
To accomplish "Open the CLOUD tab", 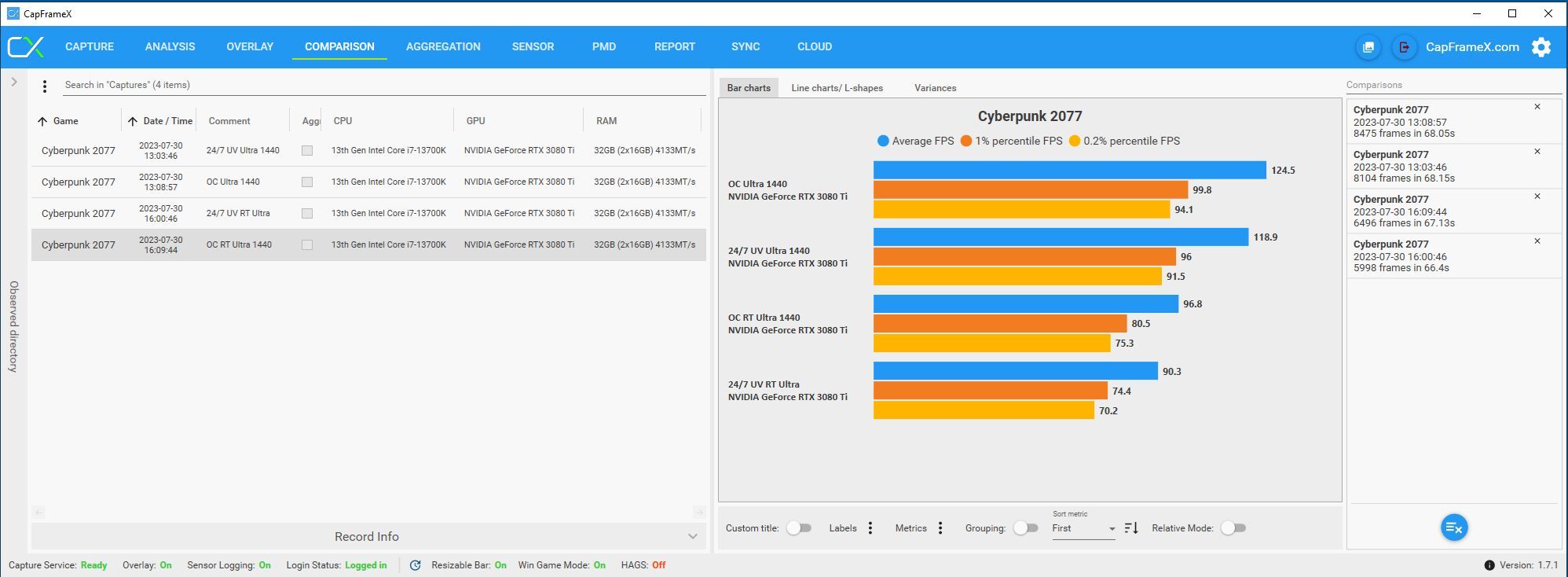I will [x=815, y=47].
